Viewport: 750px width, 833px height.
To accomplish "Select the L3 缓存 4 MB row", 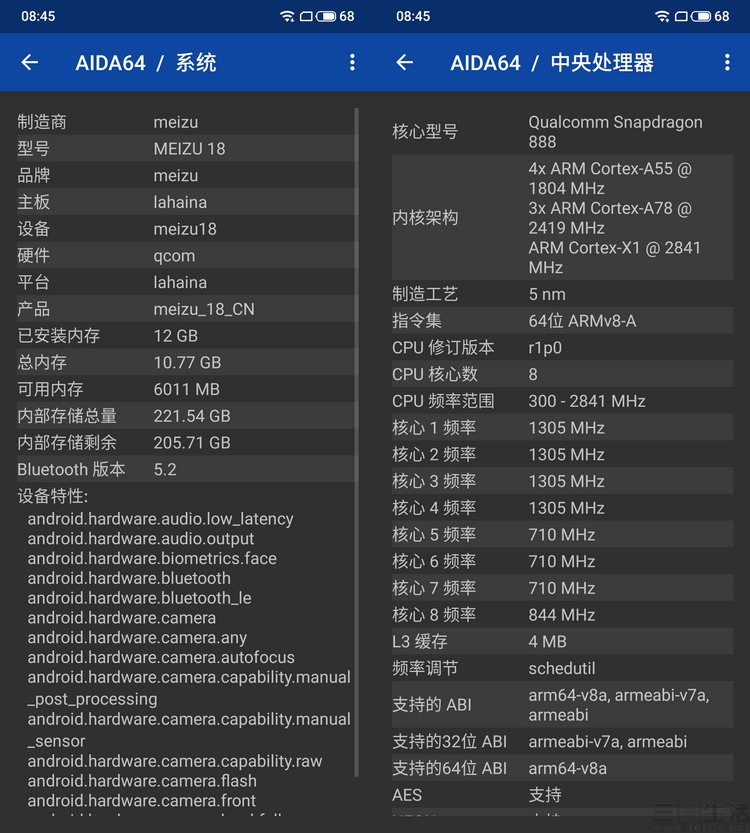I will tap(562, 642).
